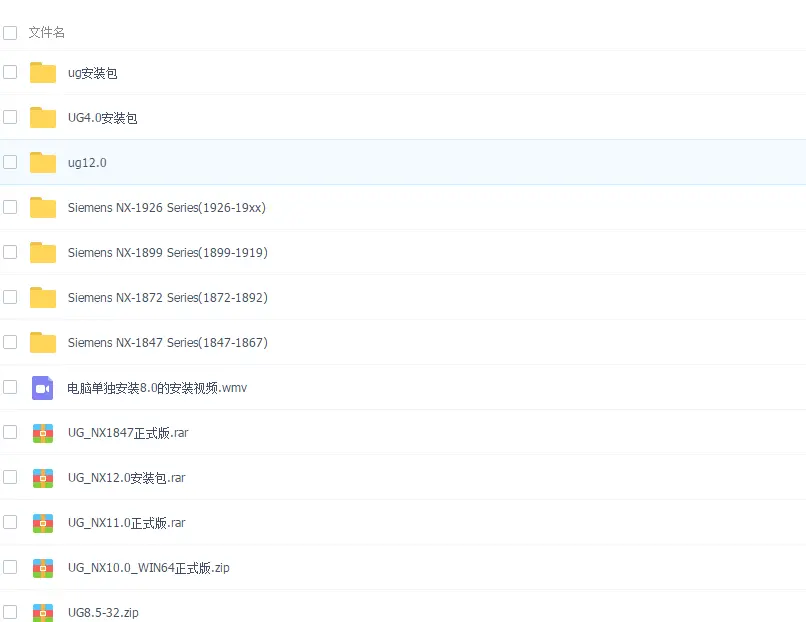Click archive icon of UG_NX1847正式版.rar
This screenshot has width=806, height=622.
pyautogui.click(x=43, y=433)
